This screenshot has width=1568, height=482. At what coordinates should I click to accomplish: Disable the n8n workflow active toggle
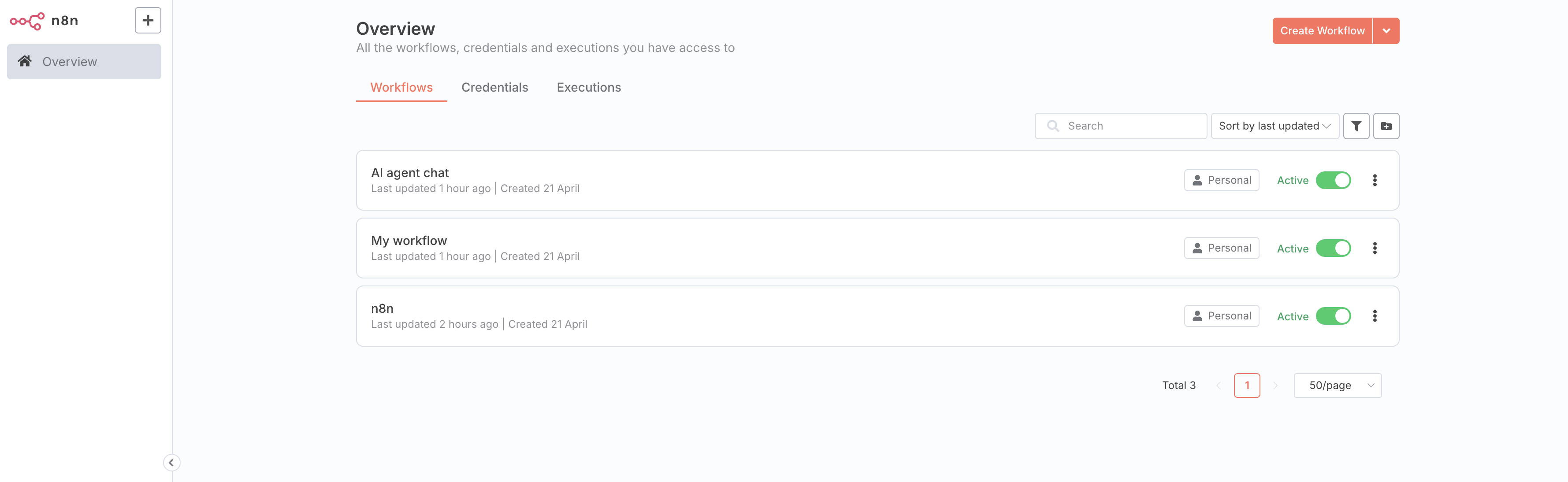[x=1333, y=316]
